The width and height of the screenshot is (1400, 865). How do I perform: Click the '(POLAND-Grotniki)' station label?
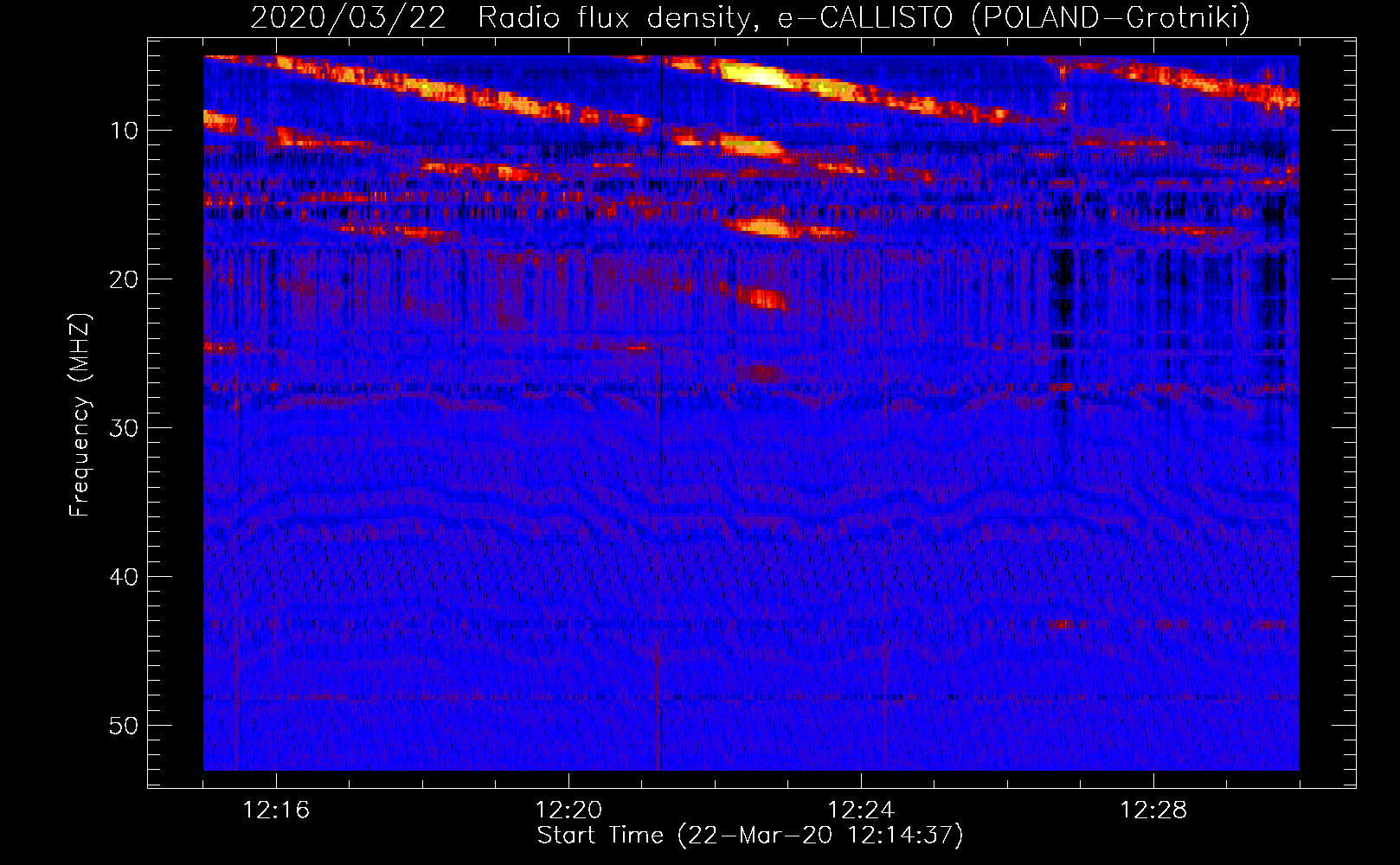[1111, 17]
